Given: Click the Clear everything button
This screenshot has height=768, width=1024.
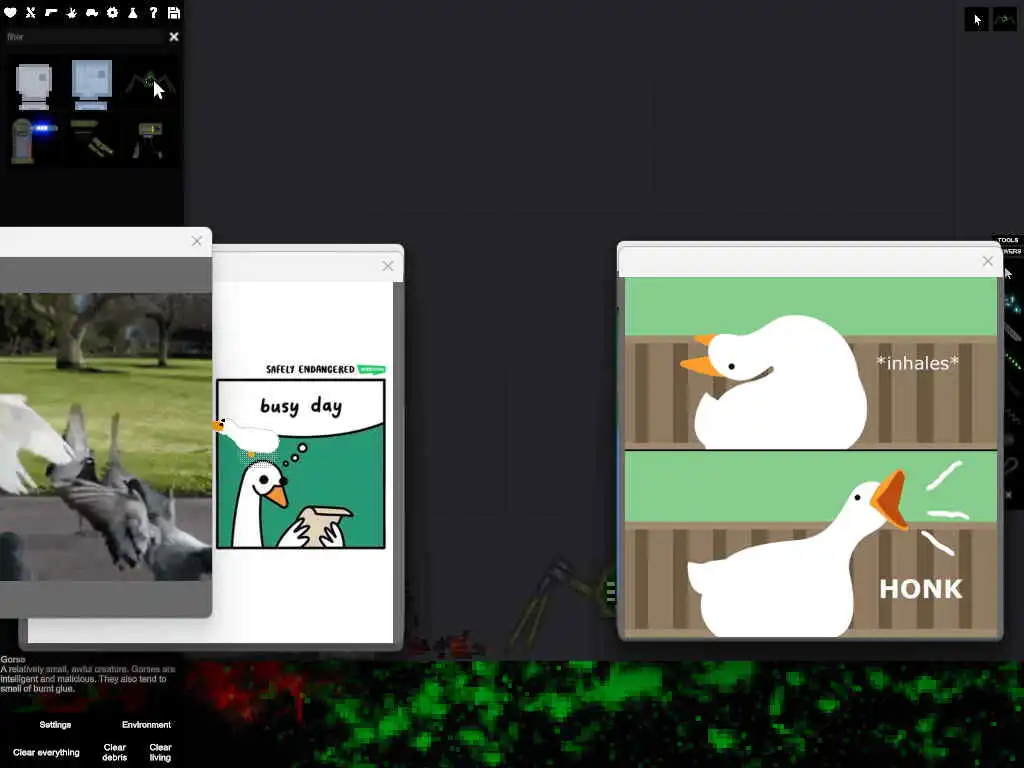Looking at the screenshot, I should [46, 752].
